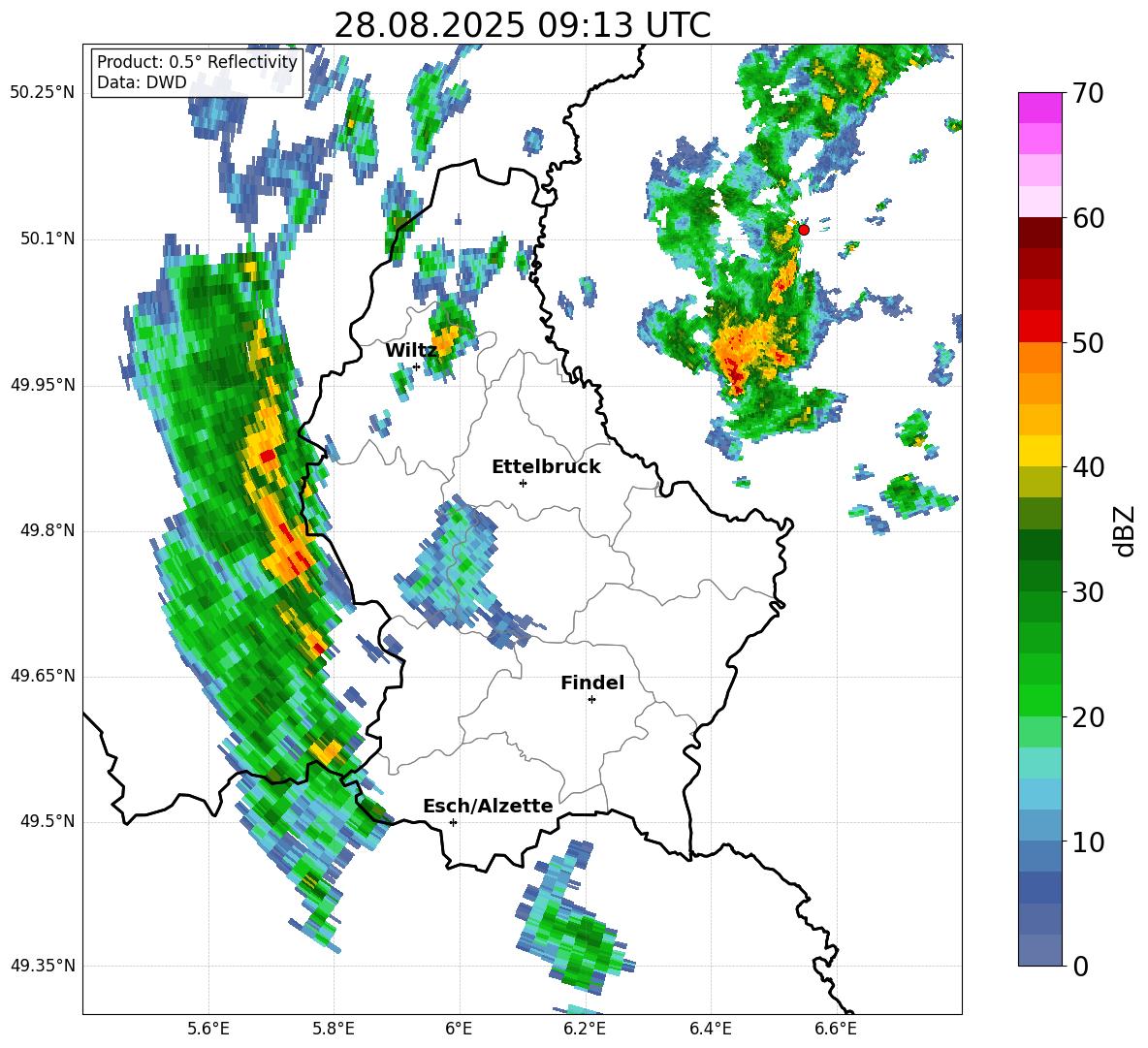Click the Esch/Alzette city label

pyautogui.click(x=488, y=806)
